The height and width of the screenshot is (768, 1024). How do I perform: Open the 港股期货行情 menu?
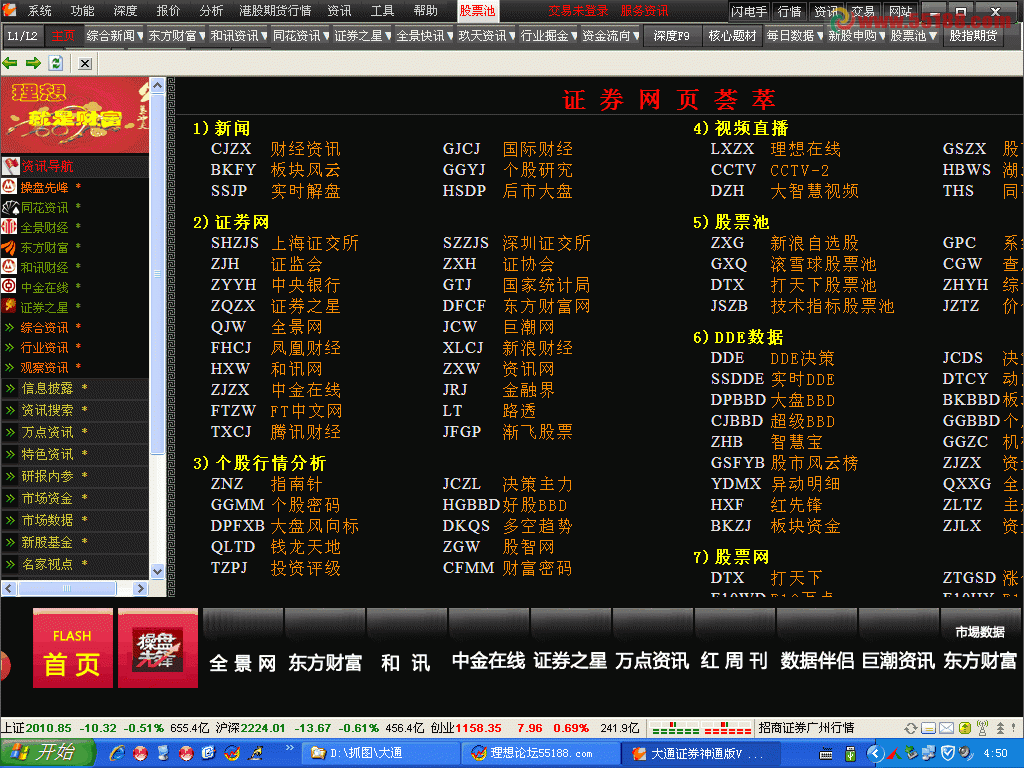point(275,10)
